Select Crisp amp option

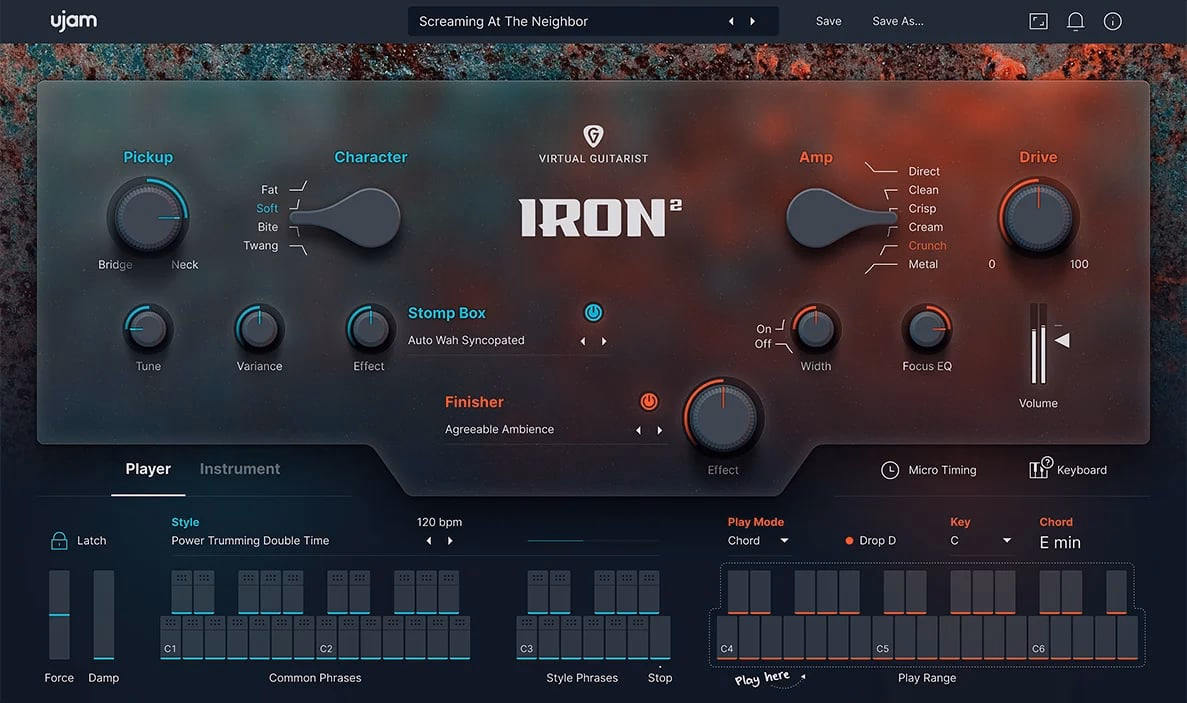pos(922,208)
